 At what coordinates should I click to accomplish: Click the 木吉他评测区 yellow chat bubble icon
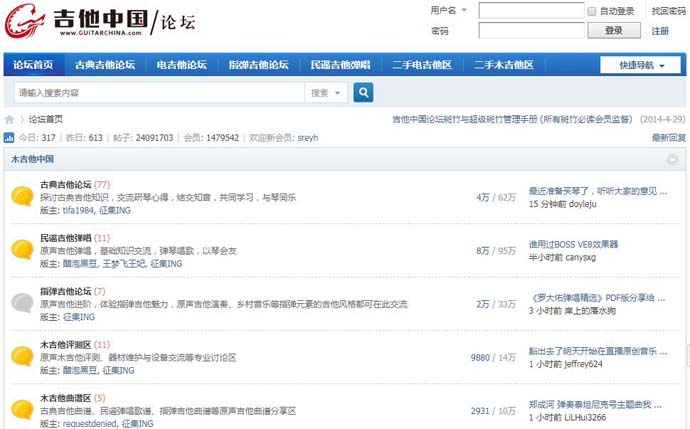pos(21,356)
